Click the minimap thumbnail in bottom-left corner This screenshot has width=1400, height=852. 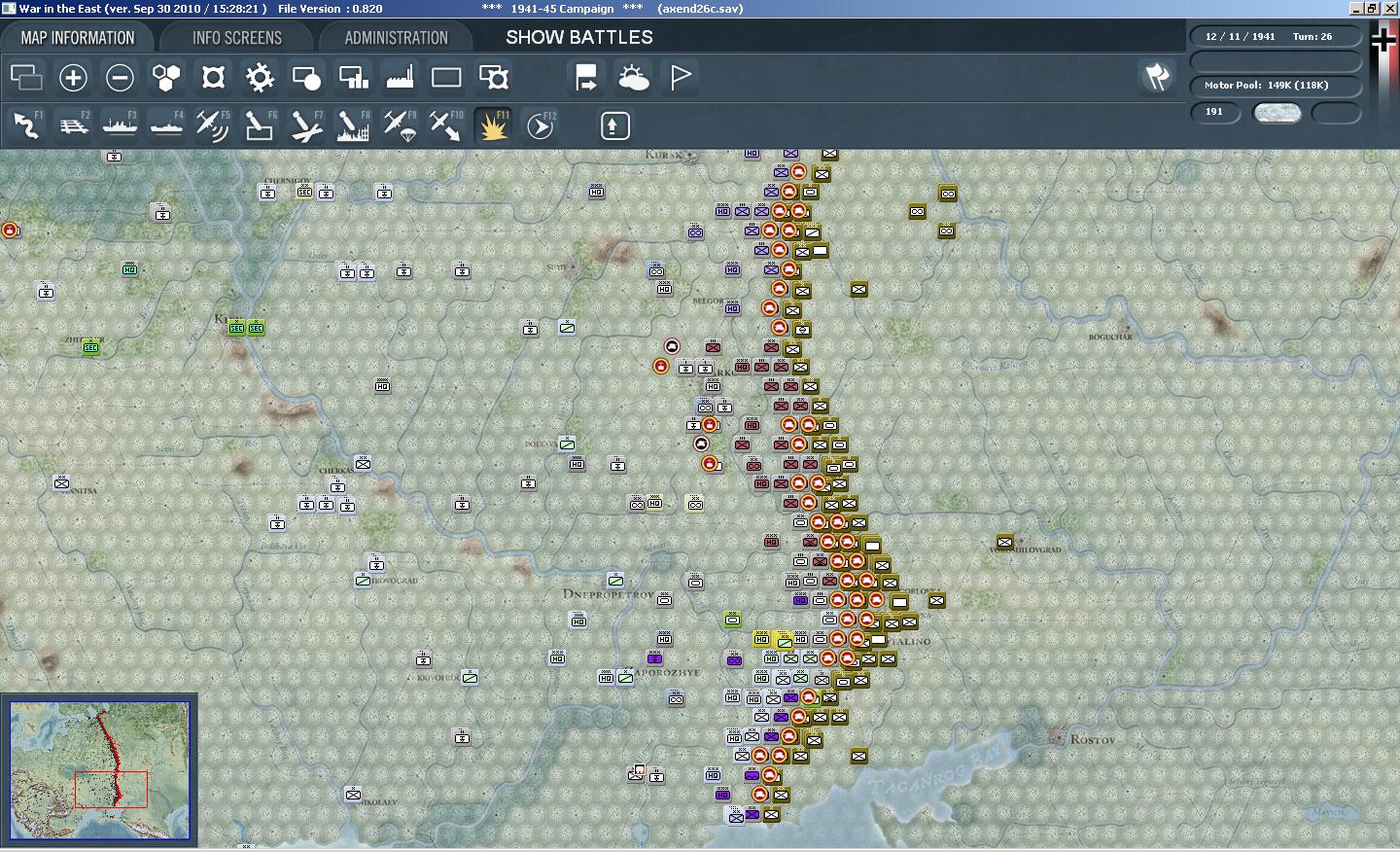(x=99, y=769)
